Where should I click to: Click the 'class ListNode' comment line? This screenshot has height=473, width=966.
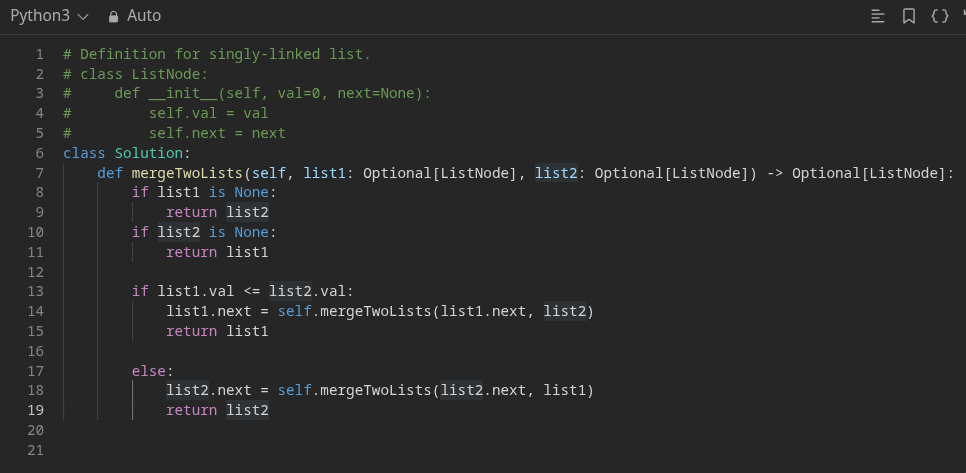click(136, 75)
